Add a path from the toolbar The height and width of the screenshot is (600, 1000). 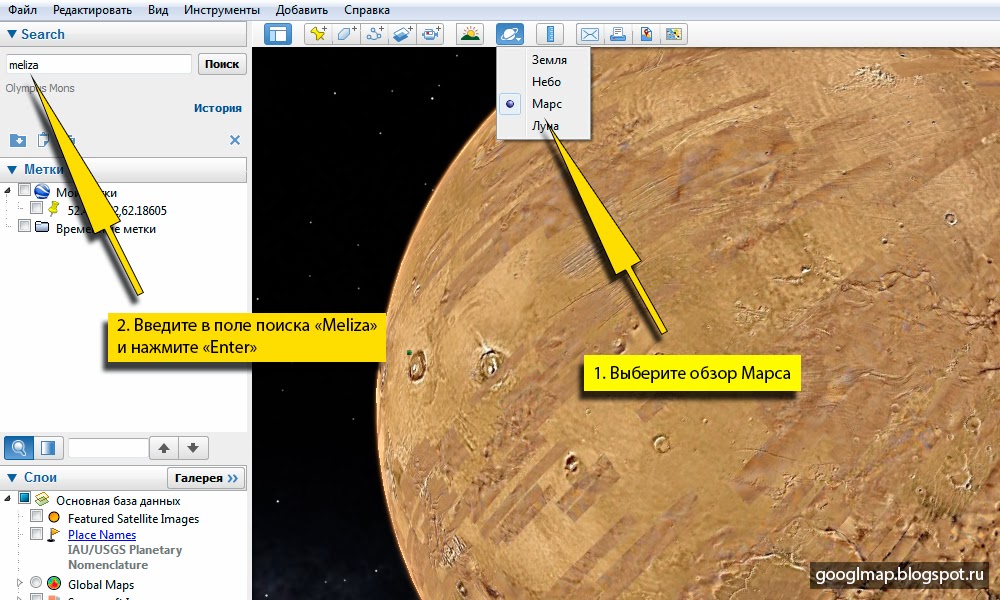[375, 34]
